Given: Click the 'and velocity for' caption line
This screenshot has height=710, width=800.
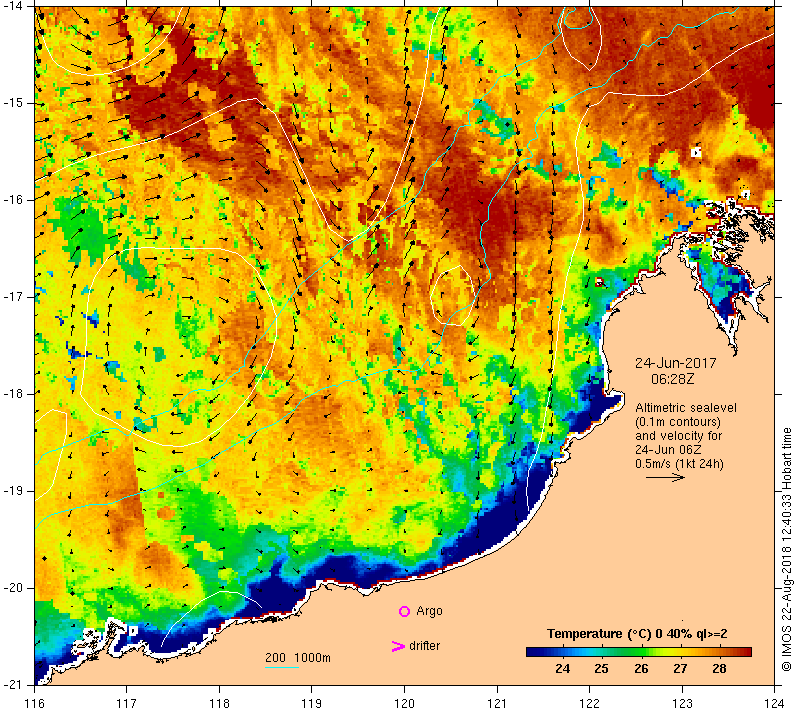Looking at the screenshot, I should click(679, 436).
